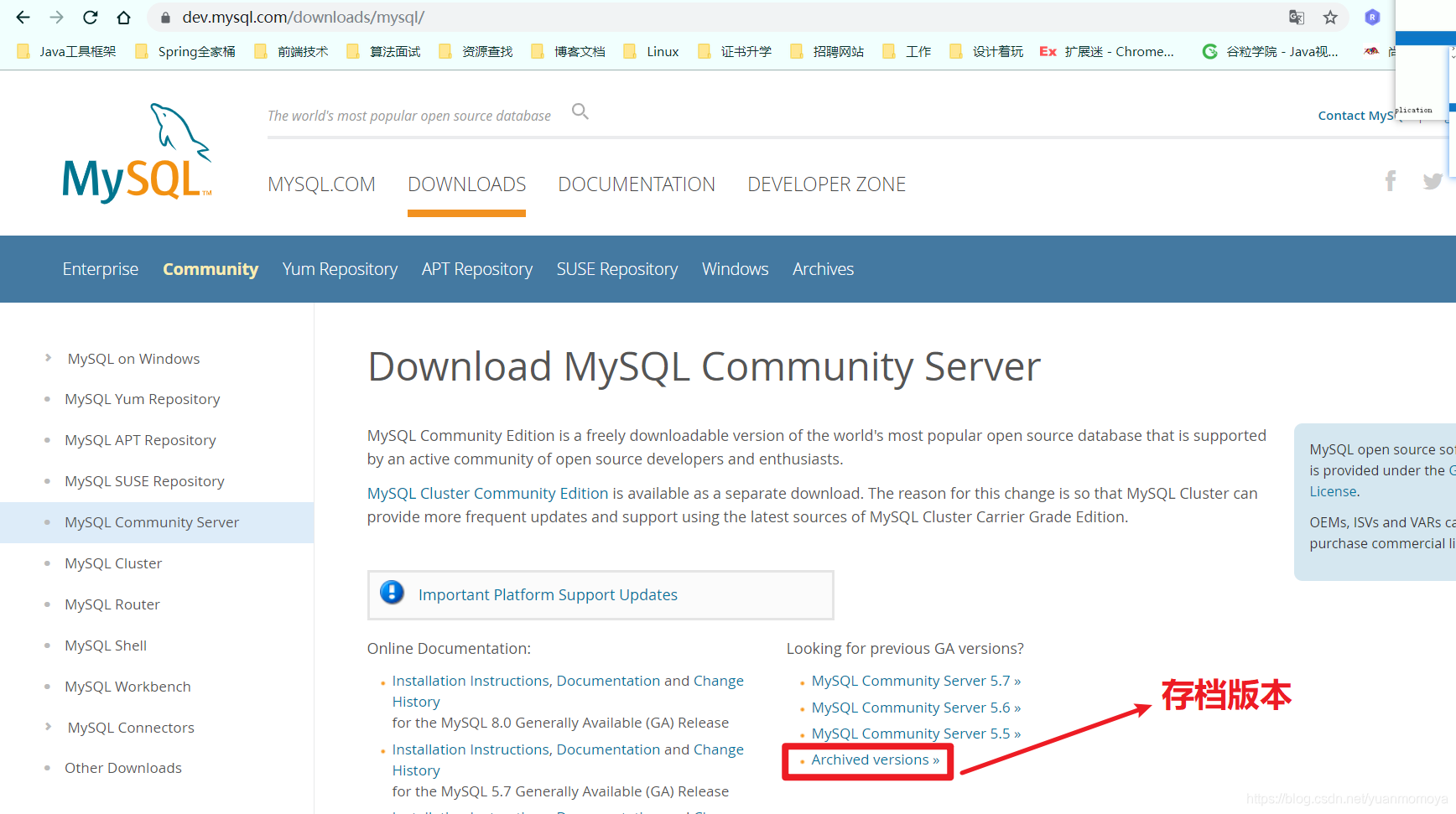Open the Linux bookmark folder

coord(651,51)
